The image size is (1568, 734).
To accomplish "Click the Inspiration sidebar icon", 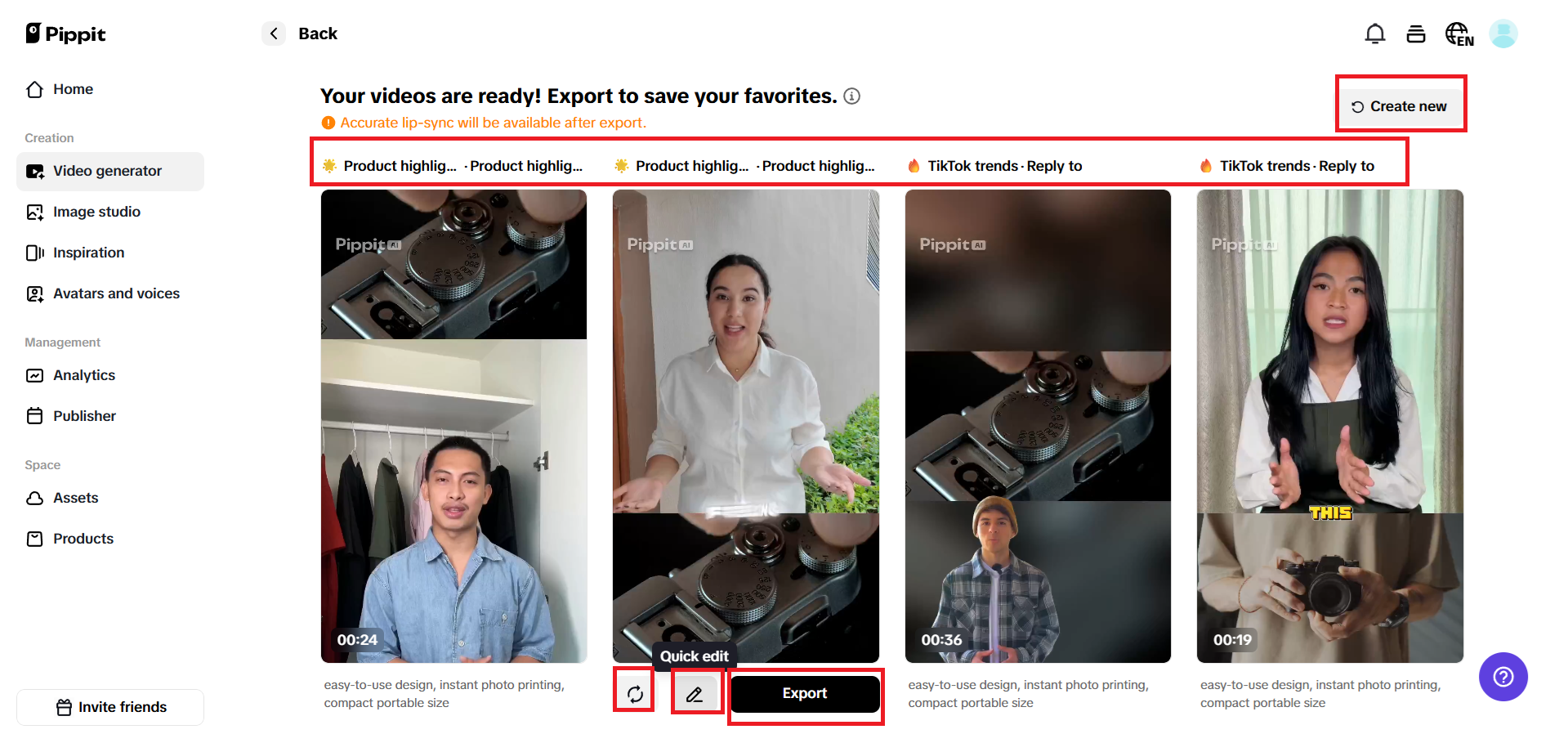I will pos(34,253).
